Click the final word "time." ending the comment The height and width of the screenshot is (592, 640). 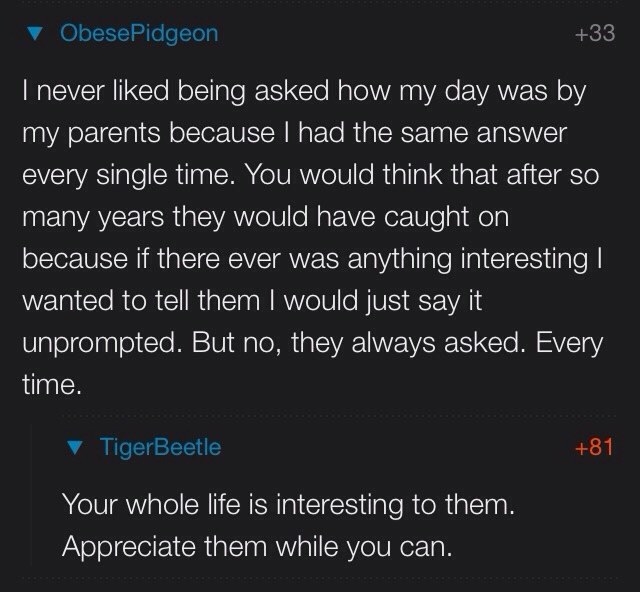click(x=52, y=385)
